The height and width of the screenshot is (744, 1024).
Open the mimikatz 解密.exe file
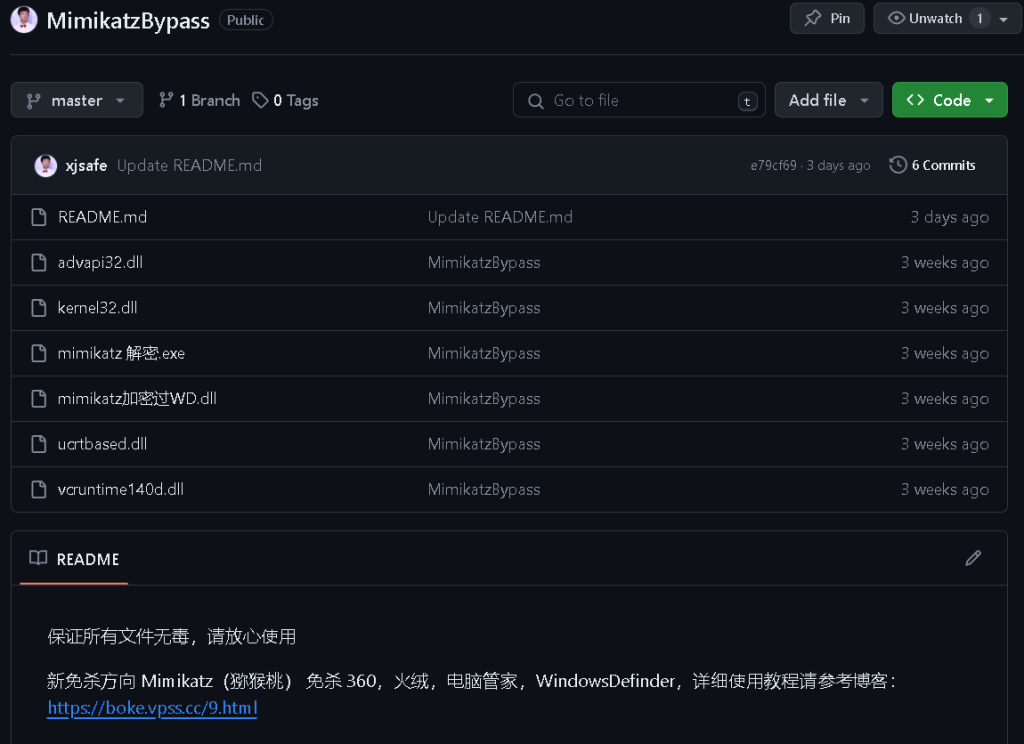click(121, 353)
